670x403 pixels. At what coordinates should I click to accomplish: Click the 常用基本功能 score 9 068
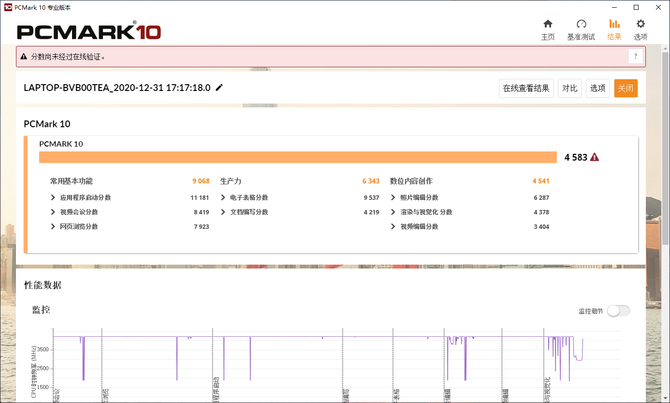tap(201, 181)
